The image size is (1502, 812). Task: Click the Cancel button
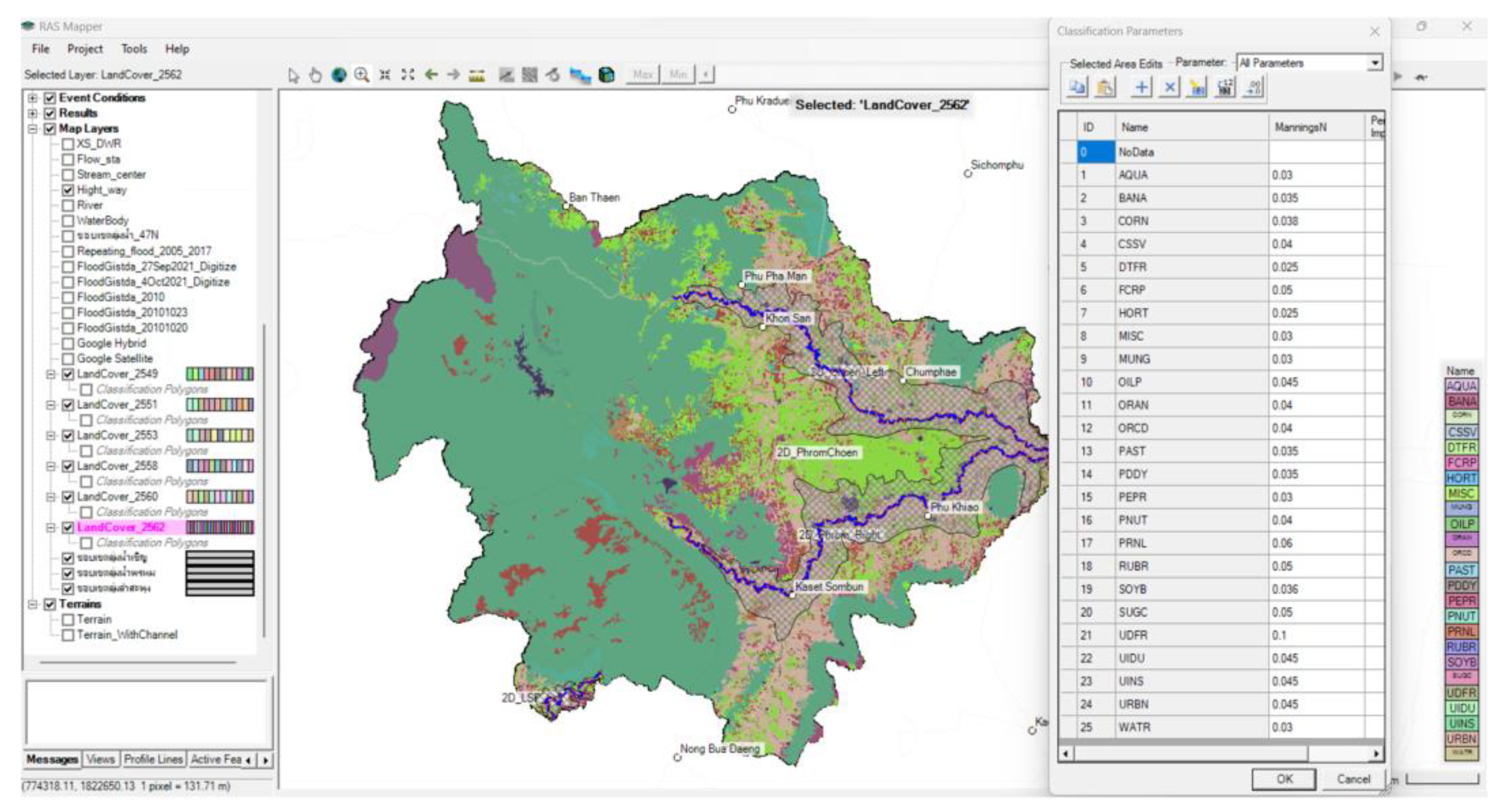pos(1353,779)
